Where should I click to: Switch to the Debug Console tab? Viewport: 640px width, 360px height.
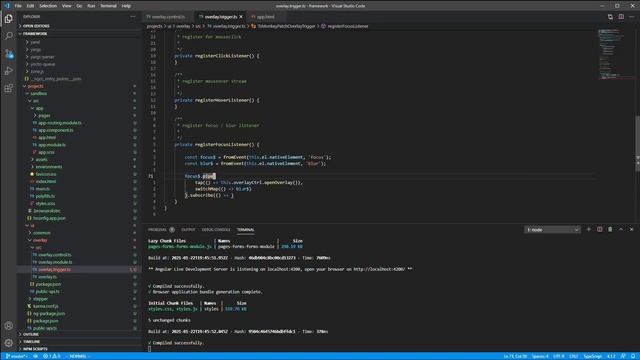(x=216, y=230)
